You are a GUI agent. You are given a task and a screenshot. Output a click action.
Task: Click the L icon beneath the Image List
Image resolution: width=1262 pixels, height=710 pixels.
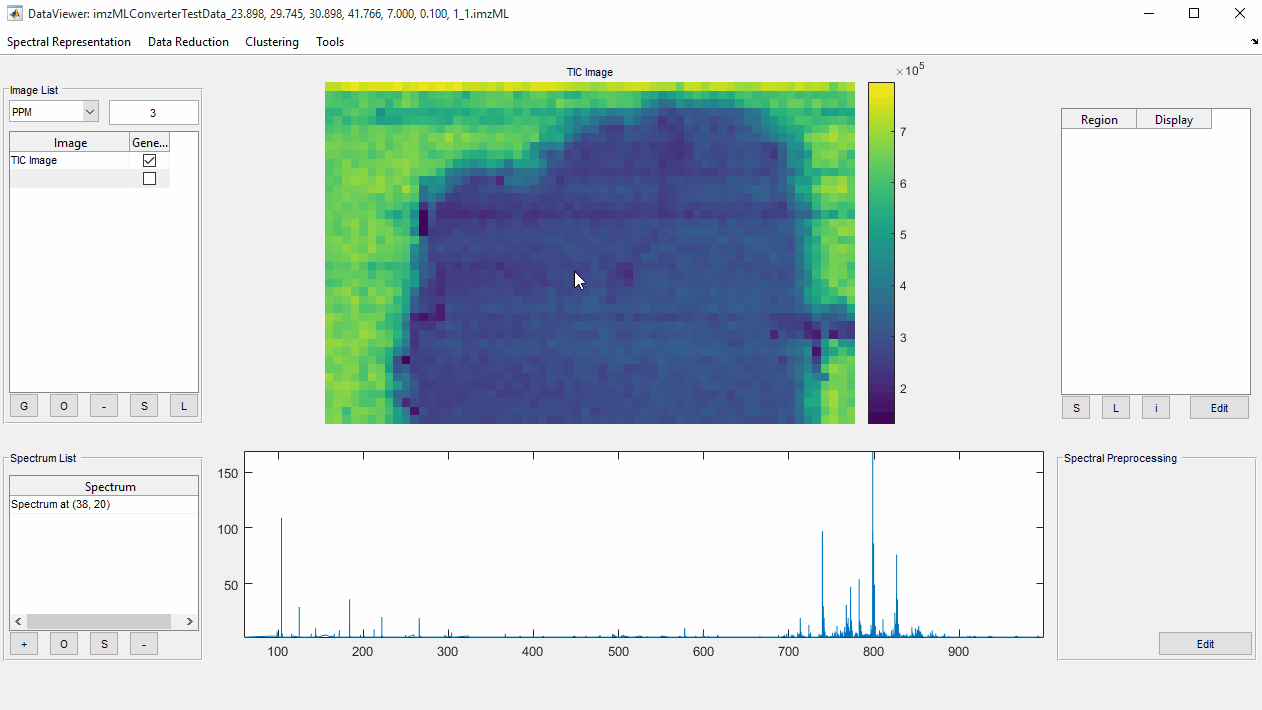(183, 405)
